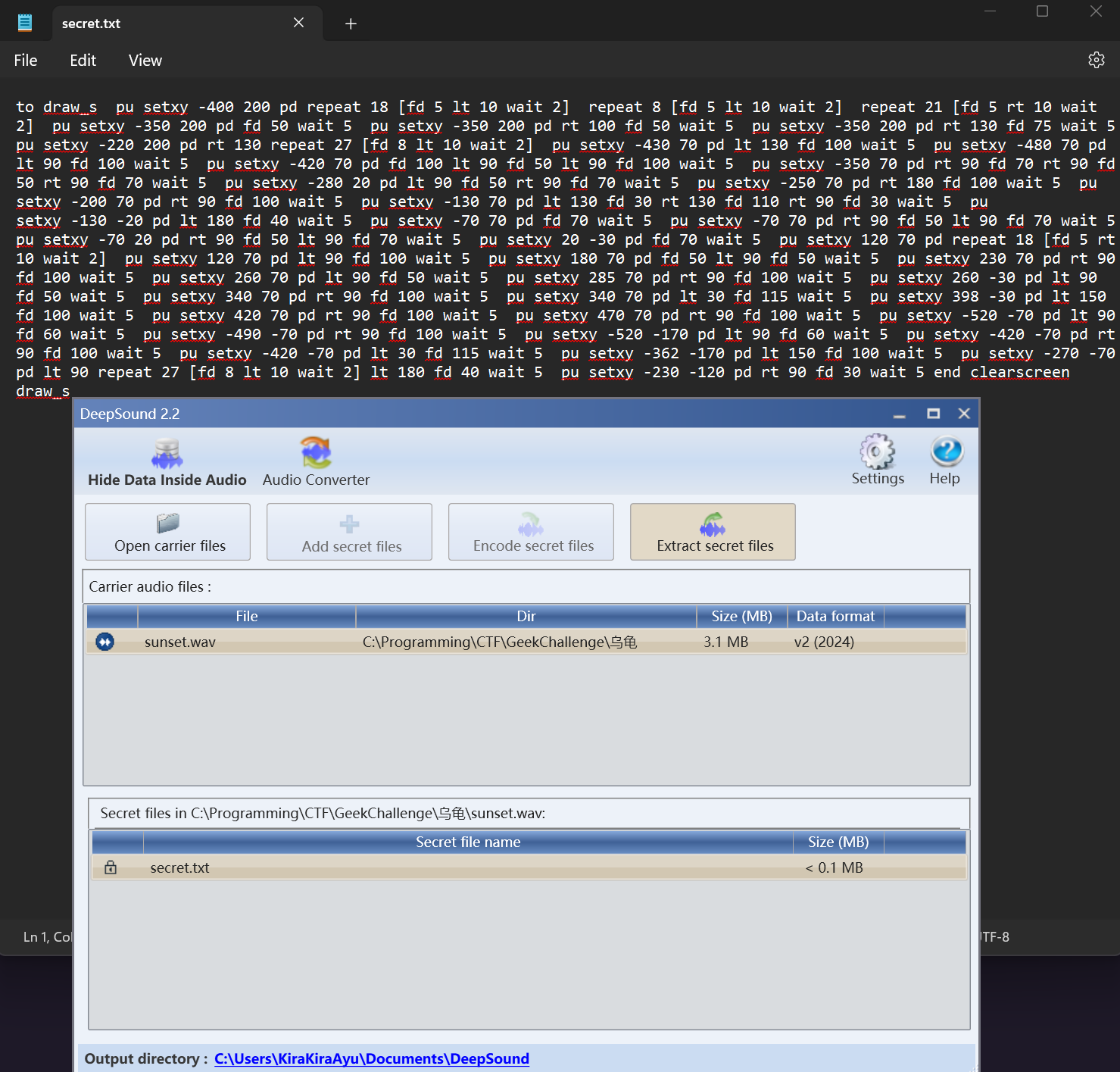Click the Size (MB) header in carrier list

(x=742, y=616)
